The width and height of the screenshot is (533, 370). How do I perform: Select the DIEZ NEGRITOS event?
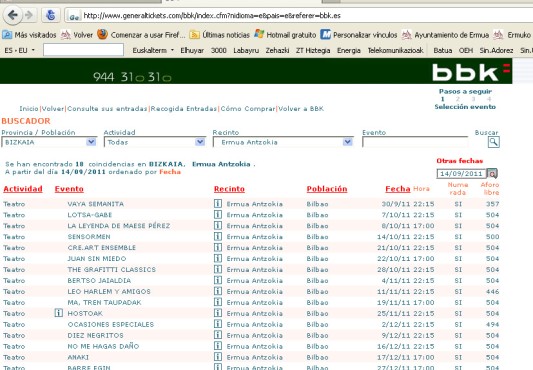pos(95,335)
